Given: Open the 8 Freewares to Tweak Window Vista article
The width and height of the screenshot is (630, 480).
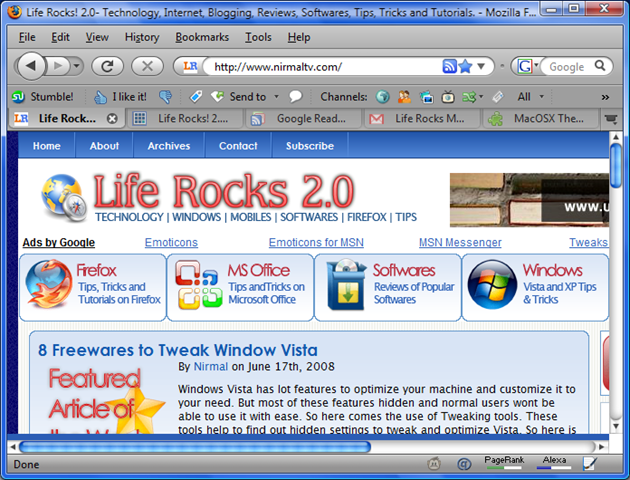Looking at the screenshot, I should pos(178,350).
